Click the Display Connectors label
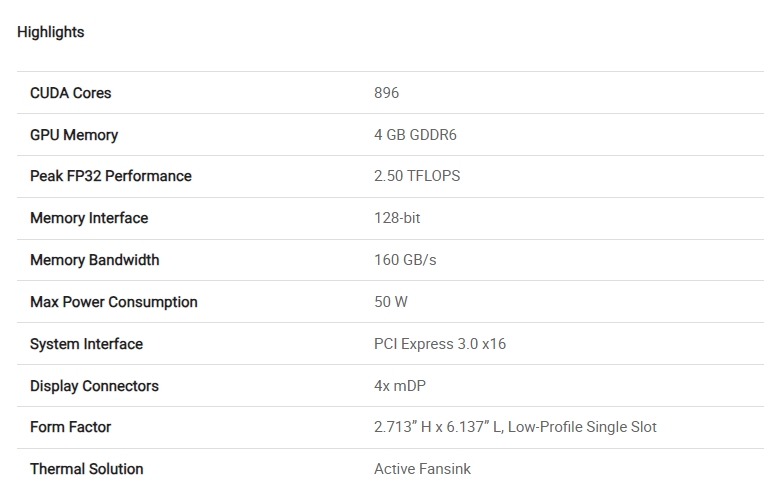Screen dimensions: 764x490 pyautogui.click(x=94, y=386)
